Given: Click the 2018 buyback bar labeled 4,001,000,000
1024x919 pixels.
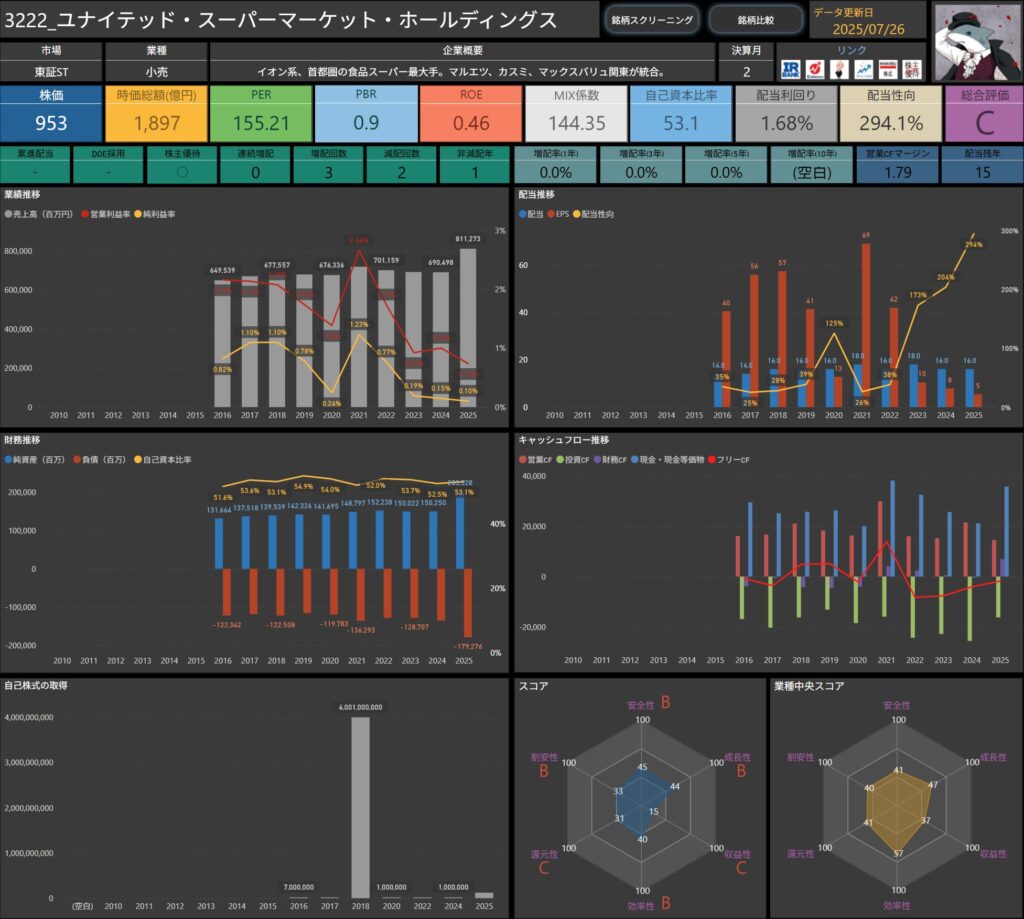Looking at the screenshot, I should 360,807.
